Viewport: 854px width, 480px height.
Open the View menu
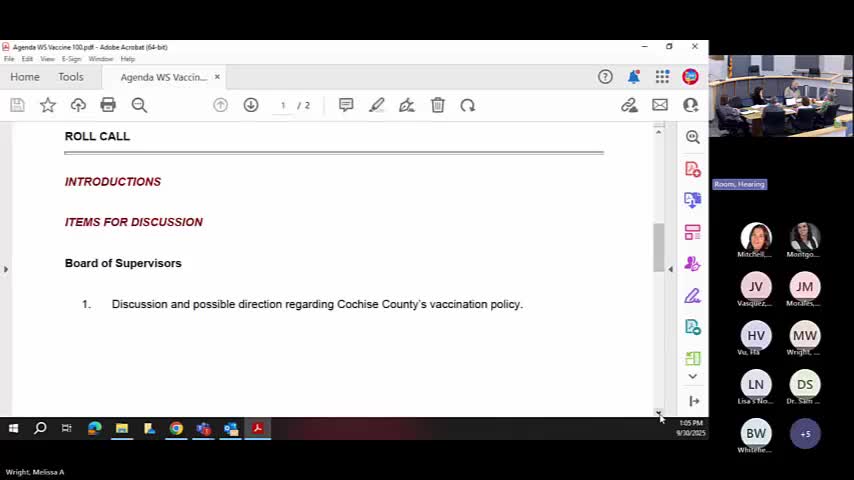47,59
